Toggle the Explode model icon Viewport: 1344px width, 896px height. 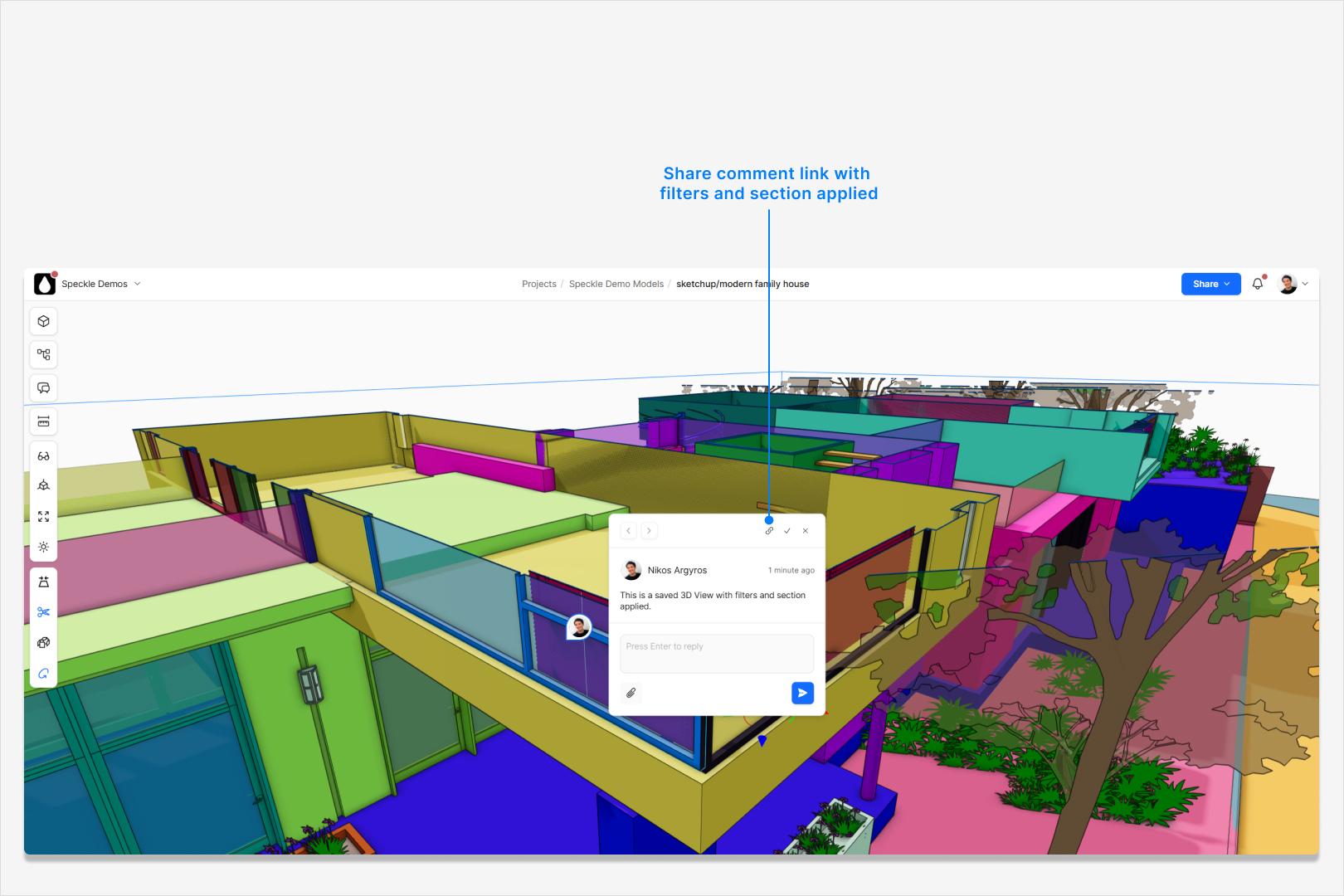pos(44,642)
